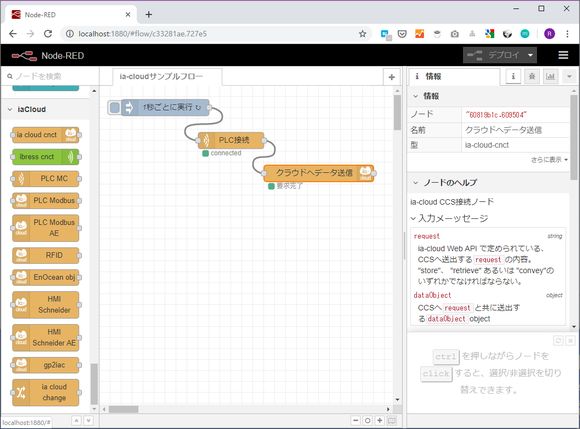Image resolution: width=580 pixels, height=429 pixels.
Task: Click the Pocket extension icon
Action: 402,34
